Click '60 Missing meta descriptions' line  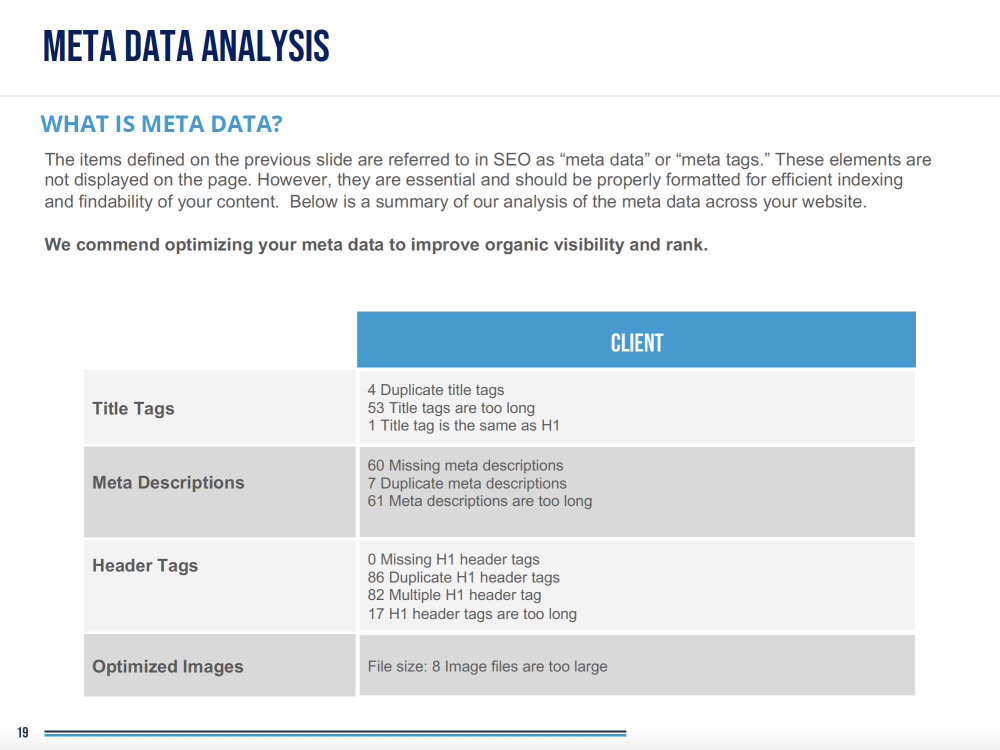click(x=466, y=466)
